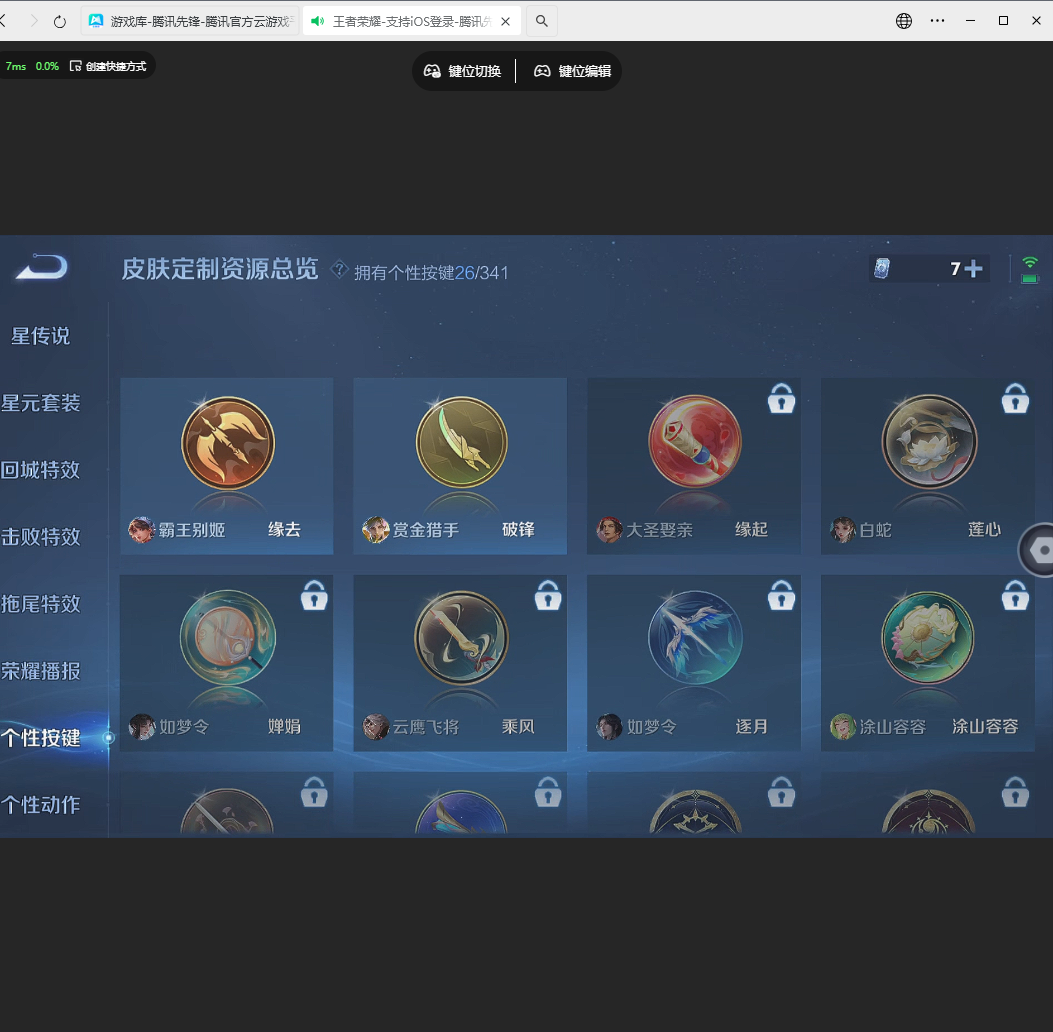Open the 星传说 category
This screenshot has width=1053, height=1032.
click(x=41, y=336)
